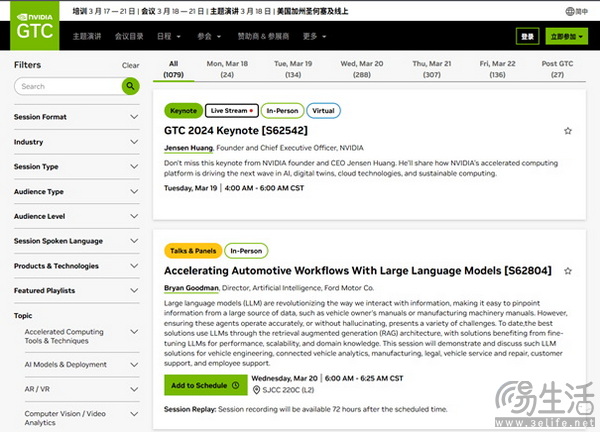Open Jensen Huang speaker link
Image resolution: width=600 pixels, height=432 pixels.
click(189, 148)
